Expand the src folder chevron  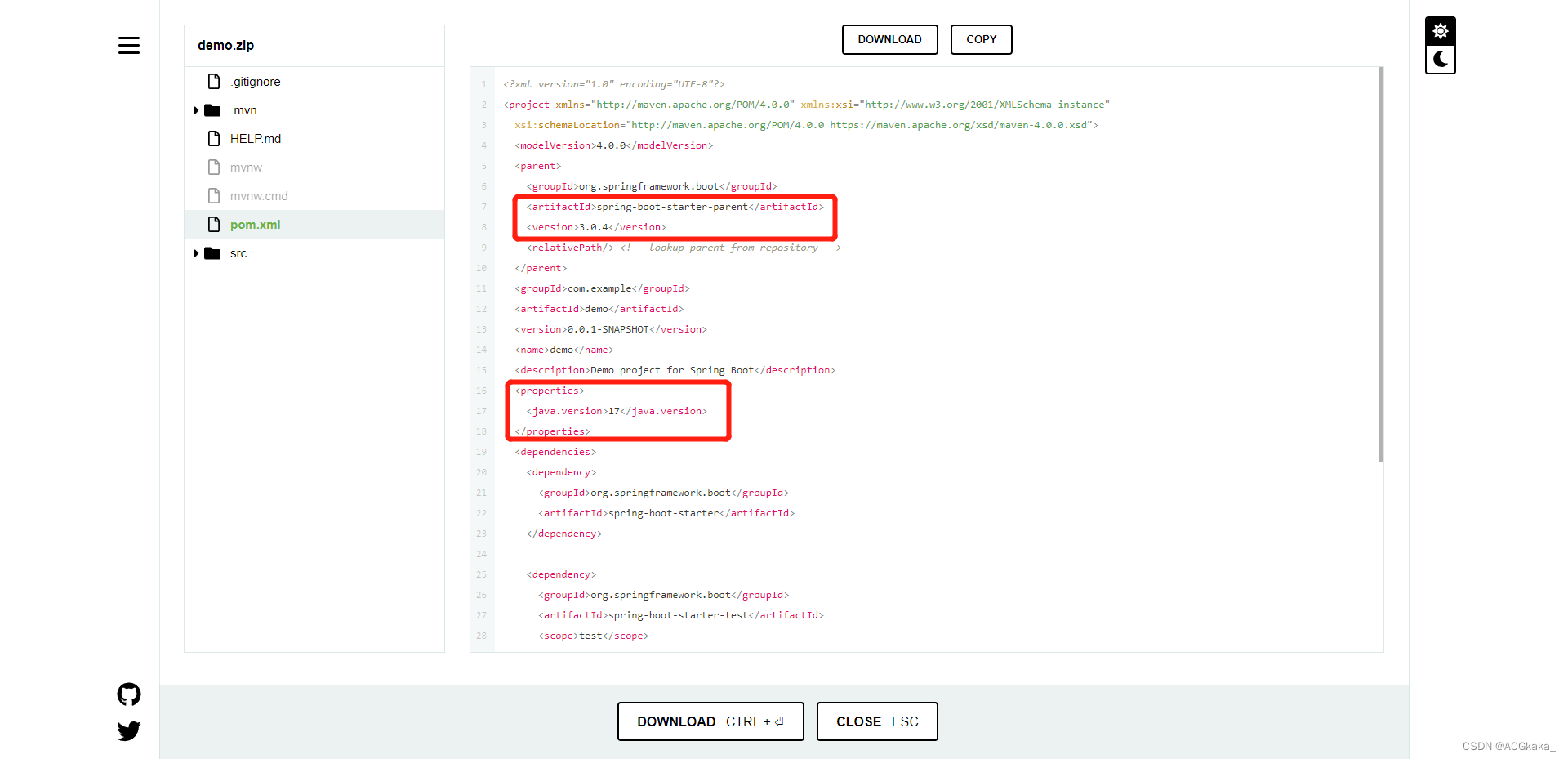196,253
